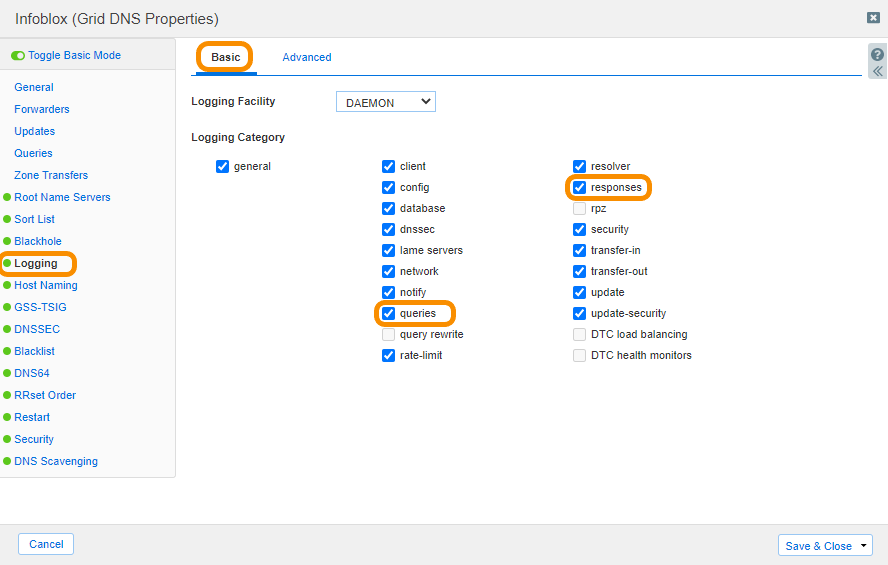Image resolution: width=888 pixels, height=565 pixels.
Task: Open the Sort List section
Action: [x=35, y=219]
